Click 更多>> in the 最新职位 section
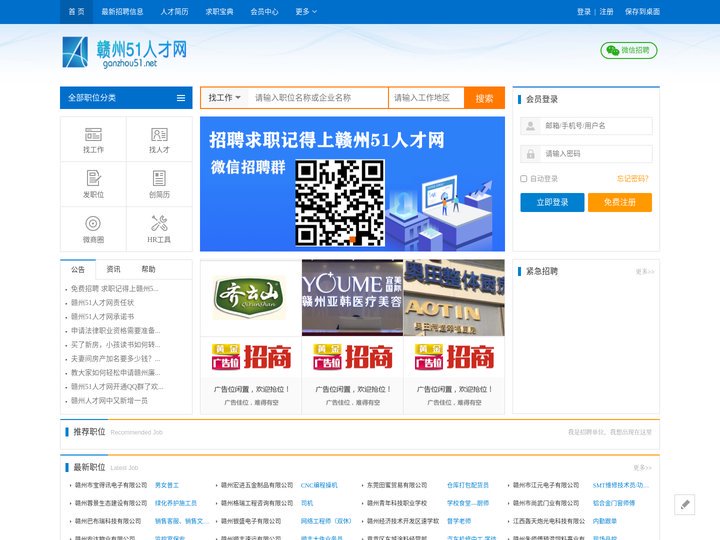Viewport: 720px width, 540px height. point(642,467)
